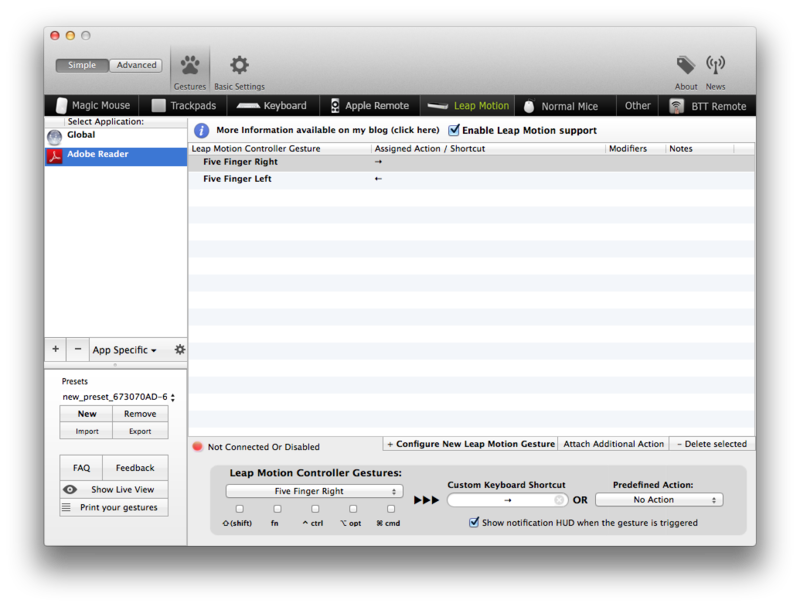Toggle the opt modifier checkbox
This screenshot has height=607, width=800.
[353, 509]
